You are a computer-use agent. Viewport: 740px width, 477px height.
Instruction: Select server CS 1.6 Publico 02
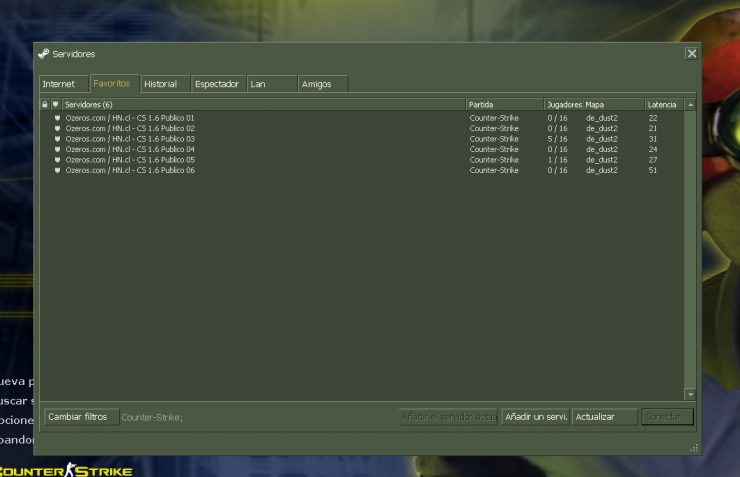(x=362, y=128)
